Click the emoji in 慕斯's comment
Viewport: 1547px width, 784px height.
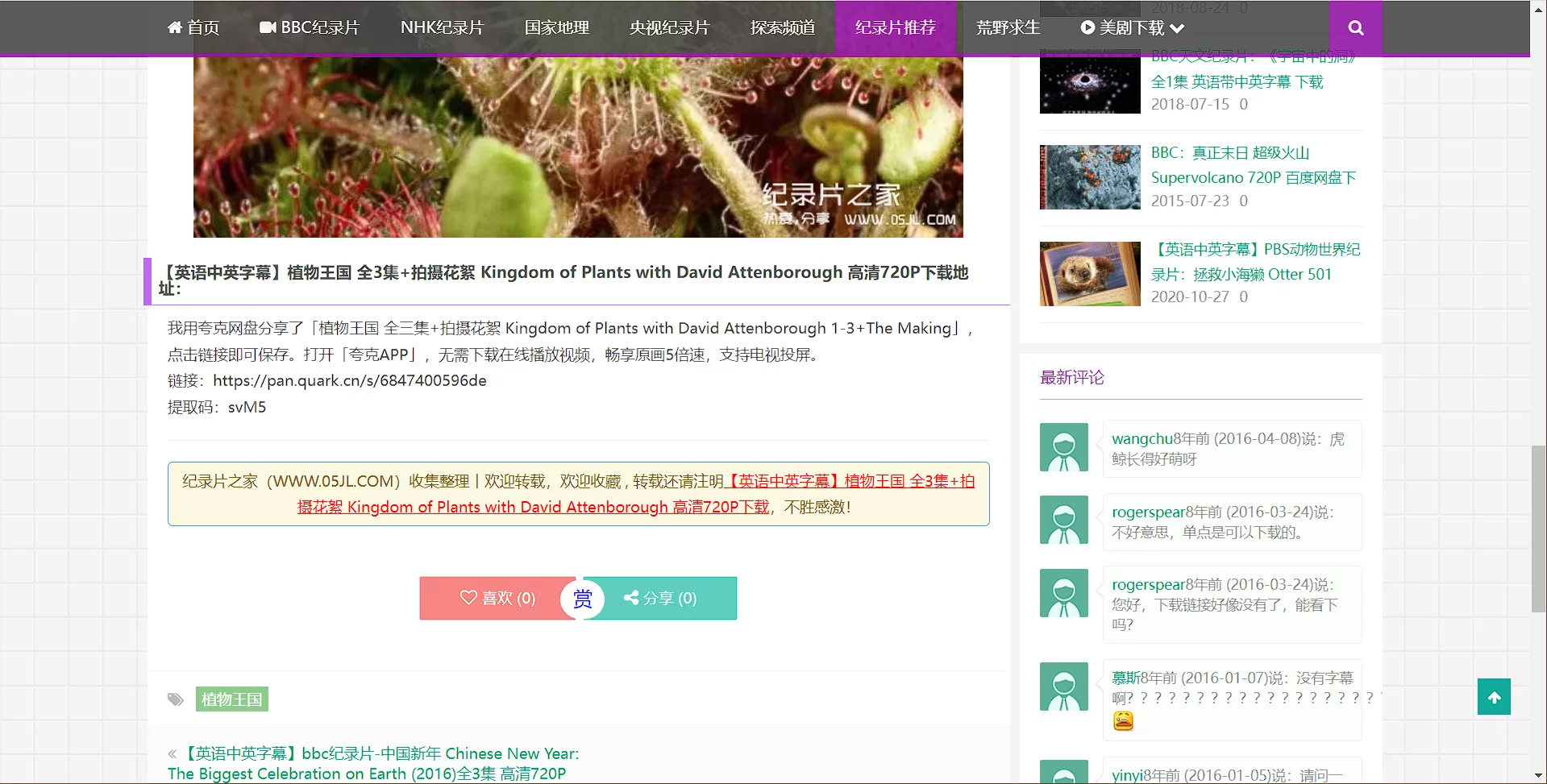(1123, 721)
